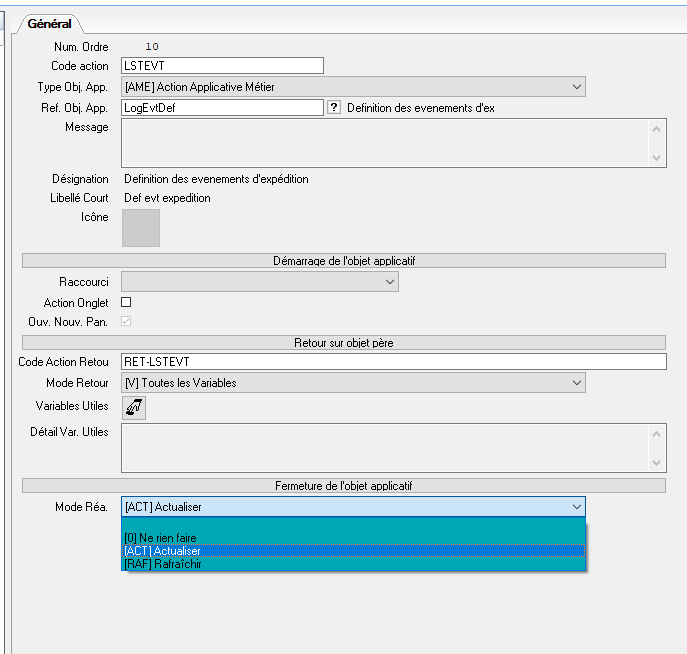Open the Variables Utiles picker icon

pos(133,407)
